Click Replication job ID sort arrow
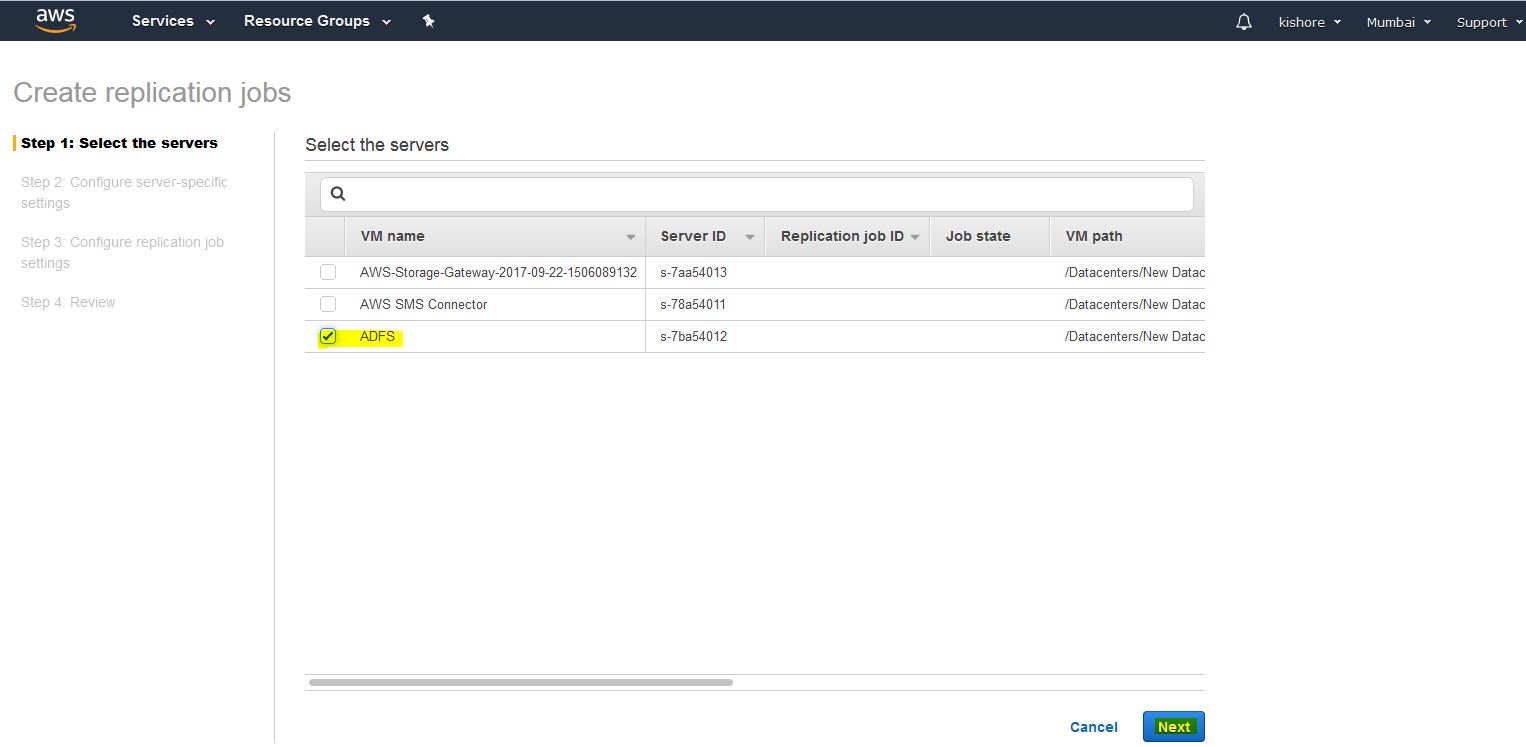 (x=914, y=237)
